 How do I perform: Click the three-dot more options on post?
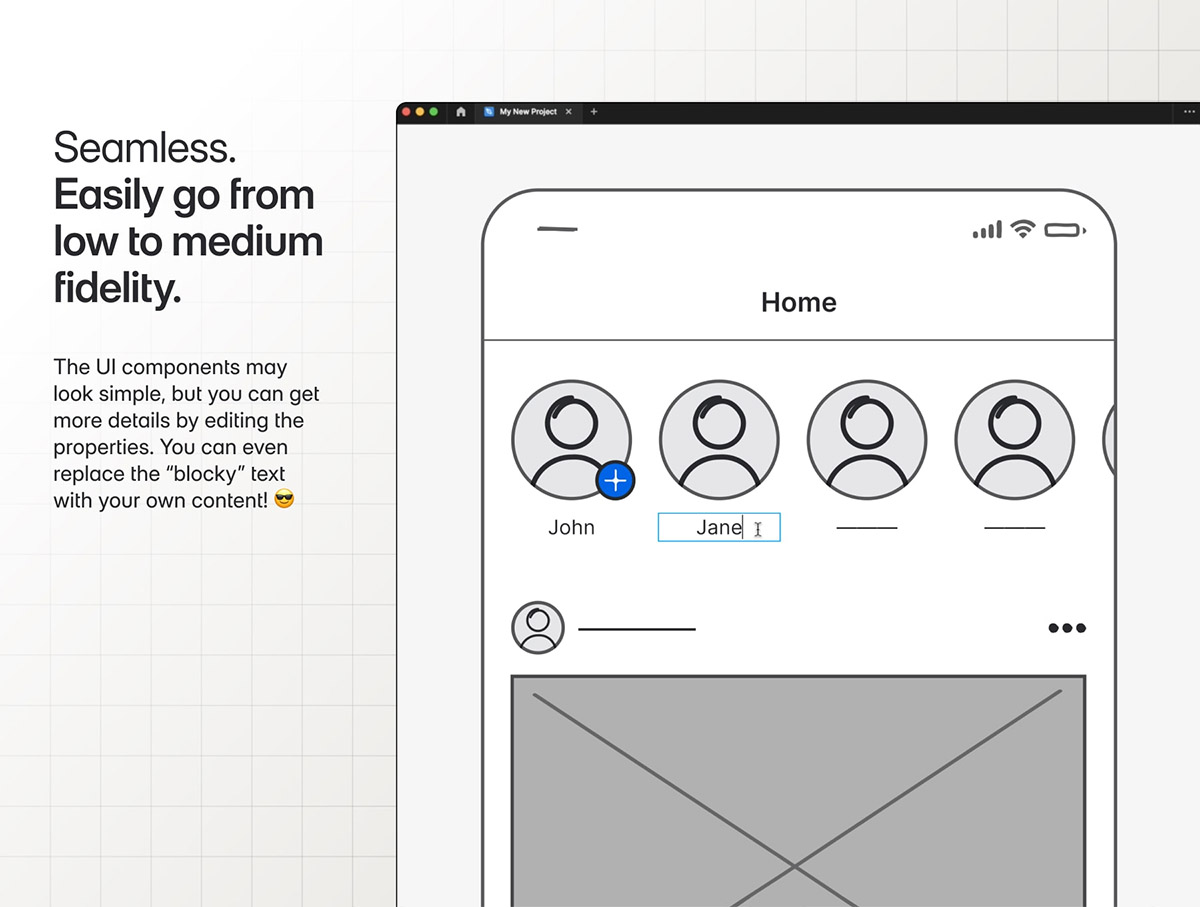[1066, 628]
